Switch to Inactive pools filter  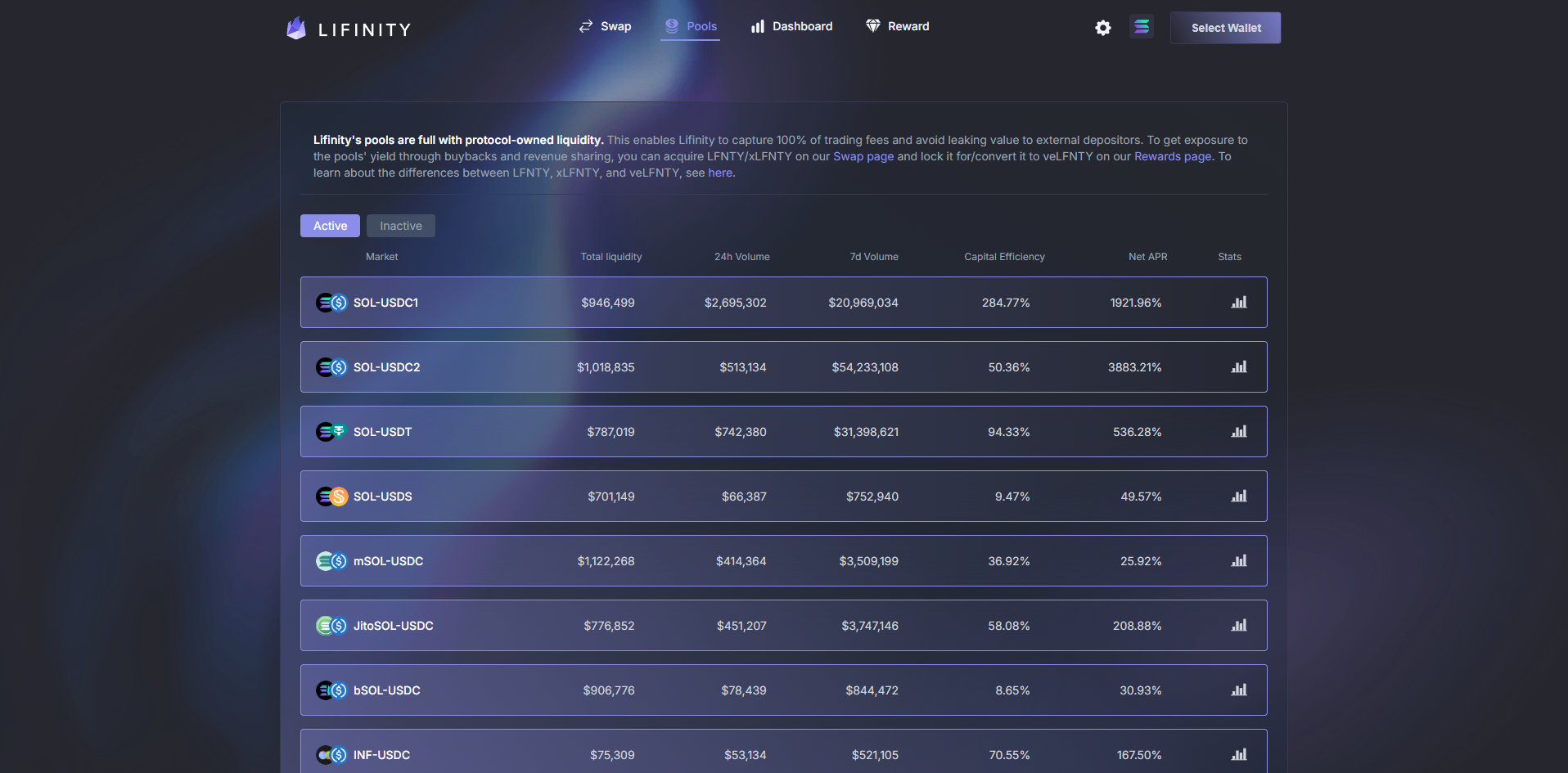coord(400,226)
